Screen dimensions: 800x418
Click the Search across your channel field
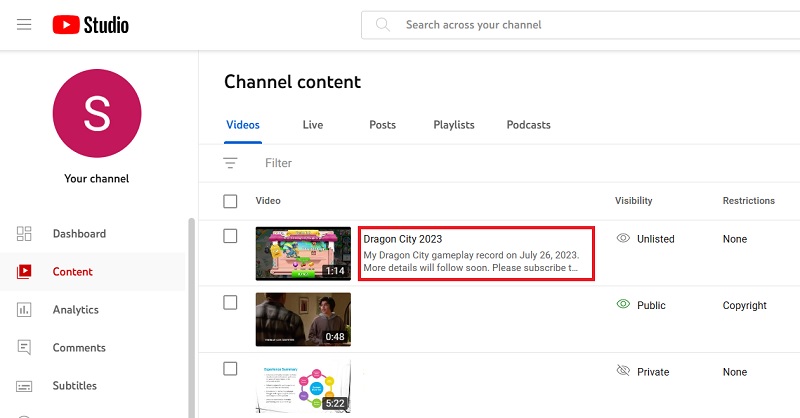pos(581,24)
